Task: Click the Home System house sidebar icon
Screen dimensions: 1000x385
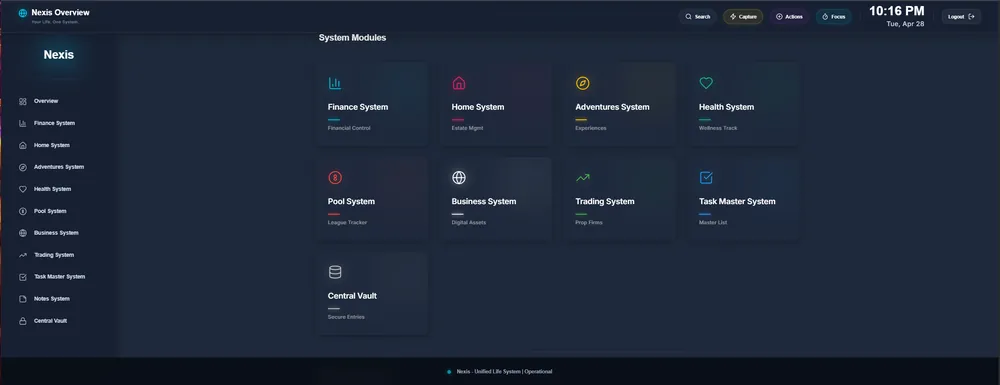Action: coord(23,145)
